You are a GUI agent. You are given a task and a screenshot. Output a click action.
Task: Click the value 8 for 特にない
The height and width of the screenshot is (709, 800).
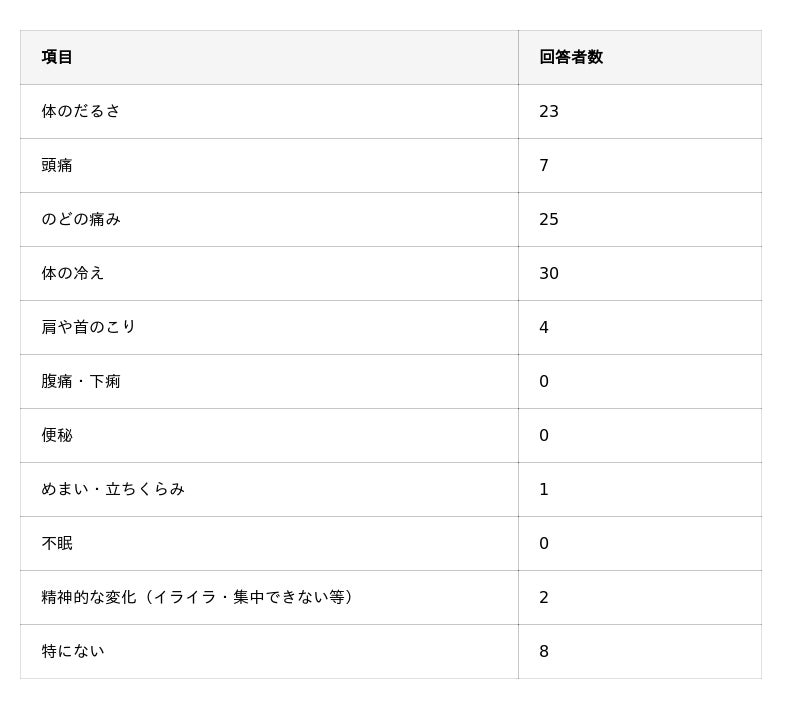544,651
